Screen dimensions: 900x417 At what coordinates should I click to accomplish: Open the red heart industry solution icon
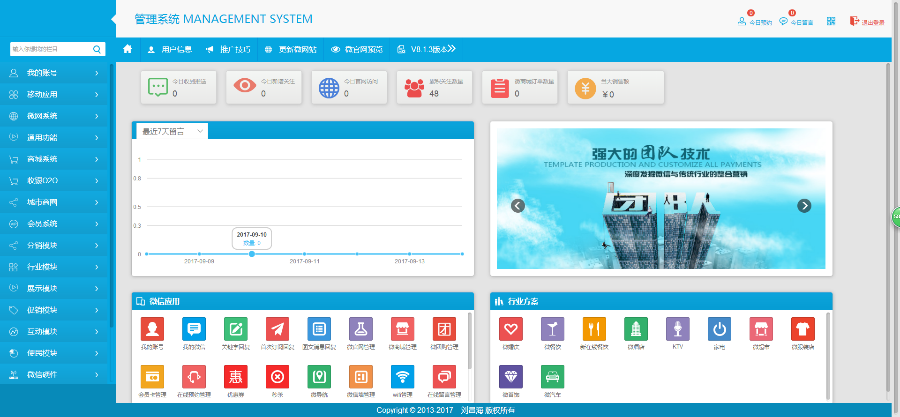pos(511,329)
